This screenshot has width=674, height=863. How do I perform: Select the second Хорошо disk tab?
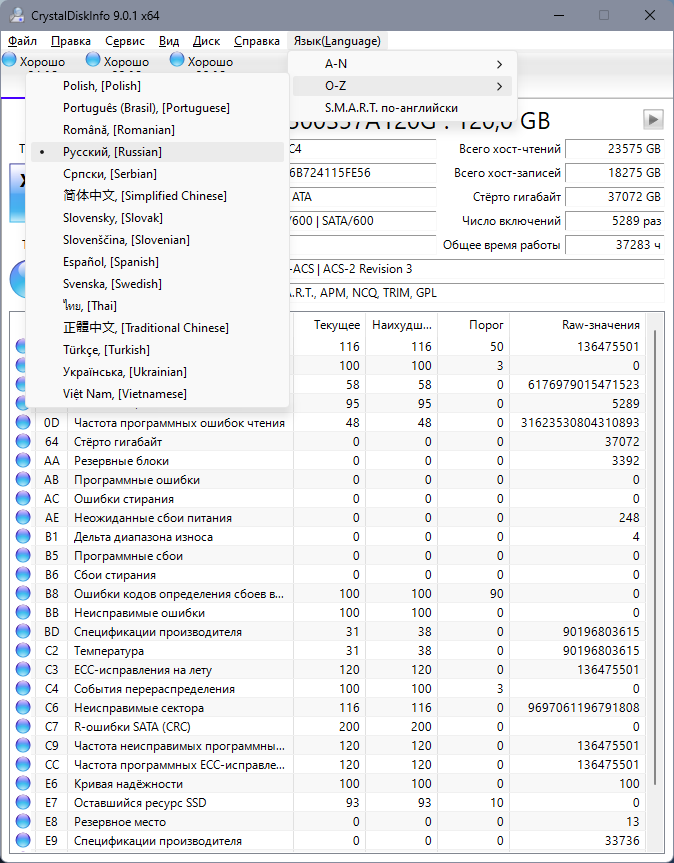click(118, 62)
